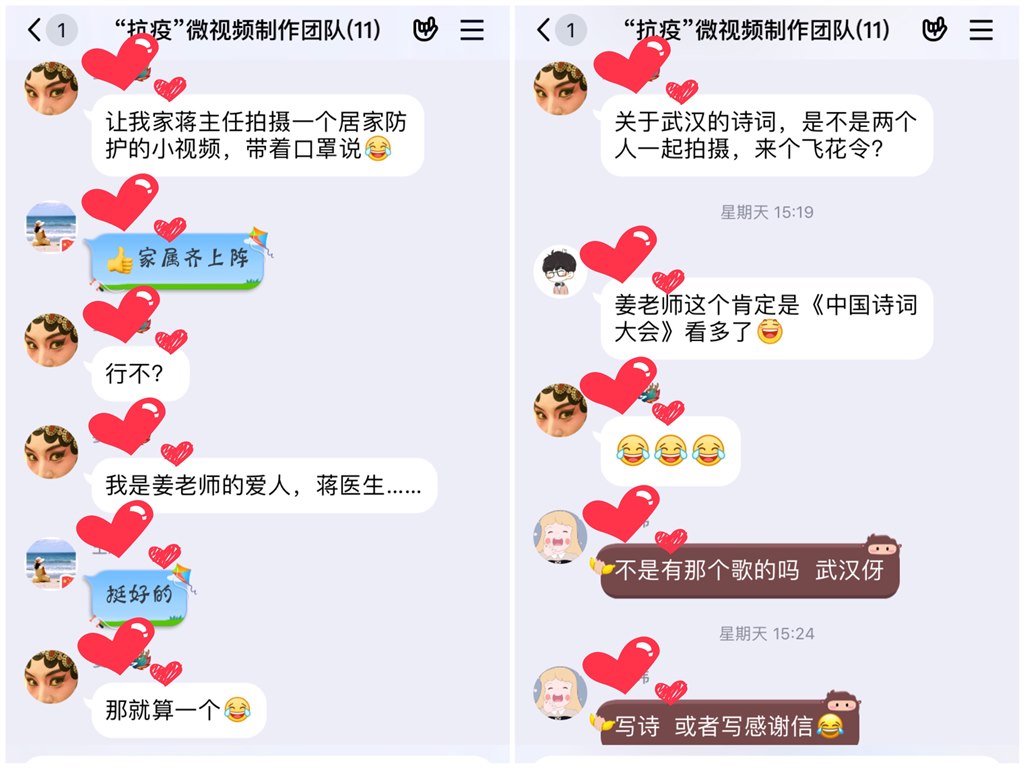
Task: Open hamburger menu in left chat header
Action: [x=472, y=30]
